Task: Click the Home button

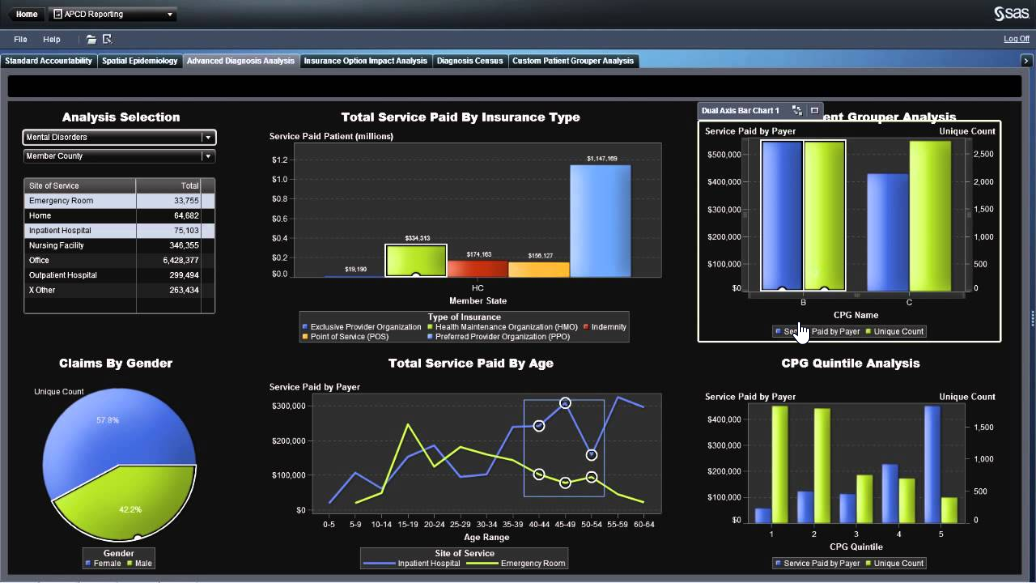Action: point(27,14)
